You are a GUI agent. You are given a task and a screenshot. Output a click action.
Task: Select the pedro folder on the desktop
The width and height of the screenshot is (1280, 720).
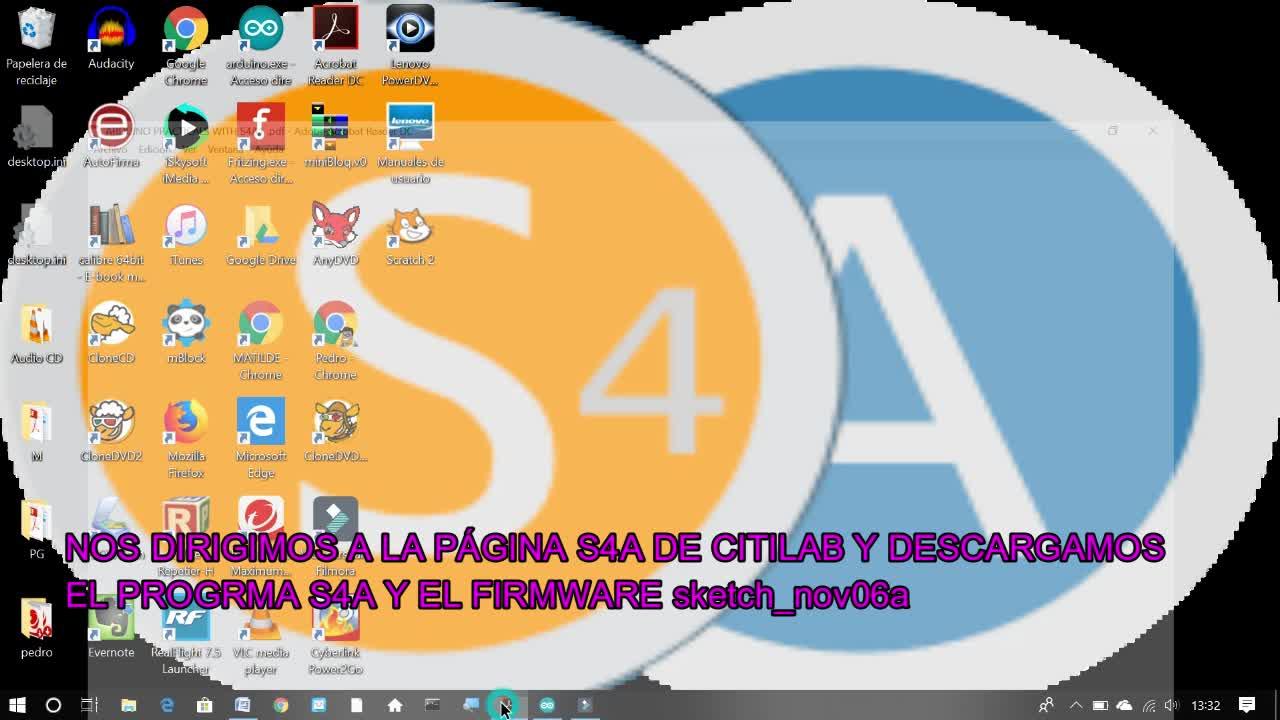coord(36,627)
